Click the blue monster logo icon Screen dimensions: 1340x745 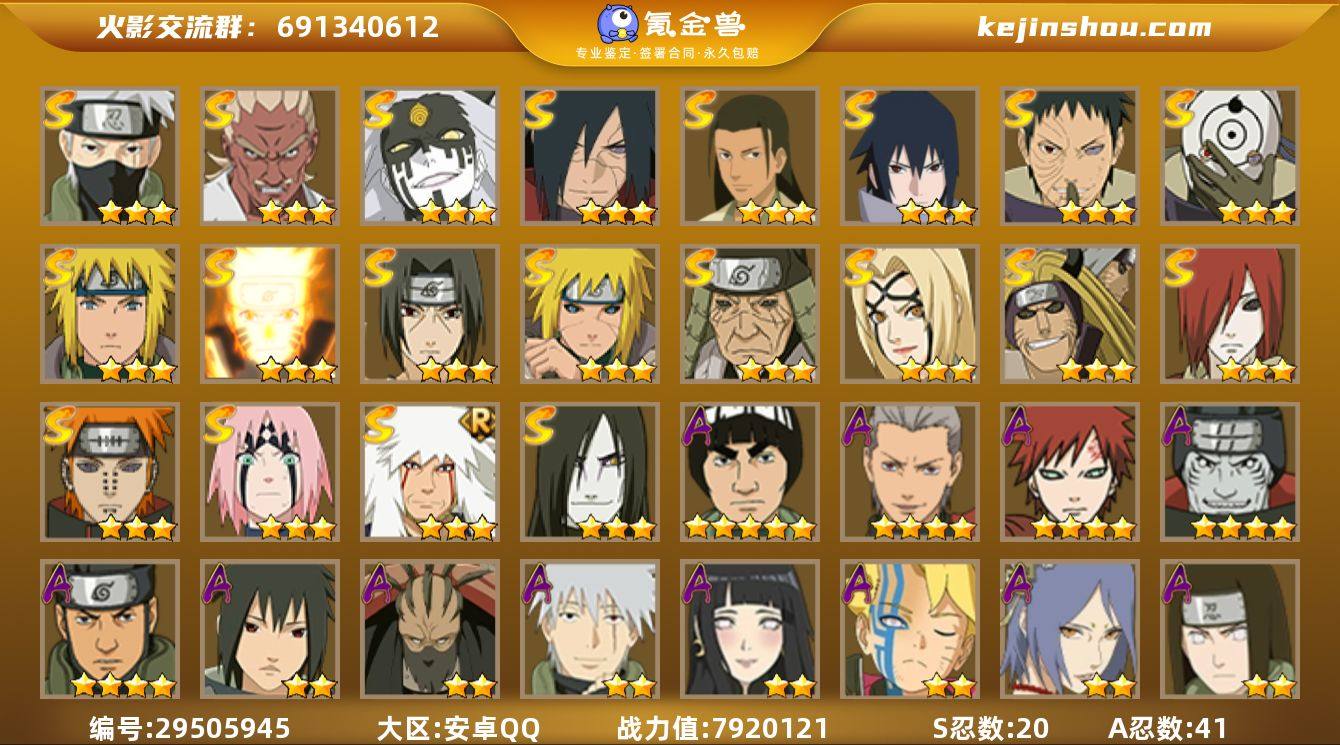coord(619,24)
